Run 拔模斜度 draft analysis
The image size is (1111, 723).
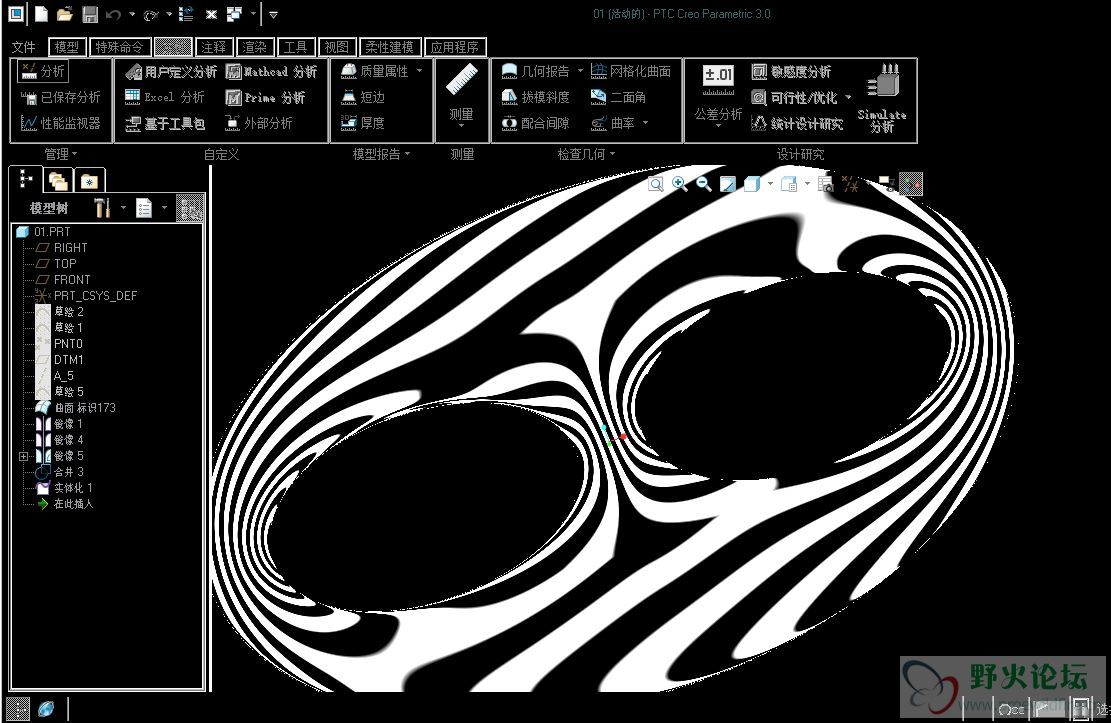tap(536, 97)
